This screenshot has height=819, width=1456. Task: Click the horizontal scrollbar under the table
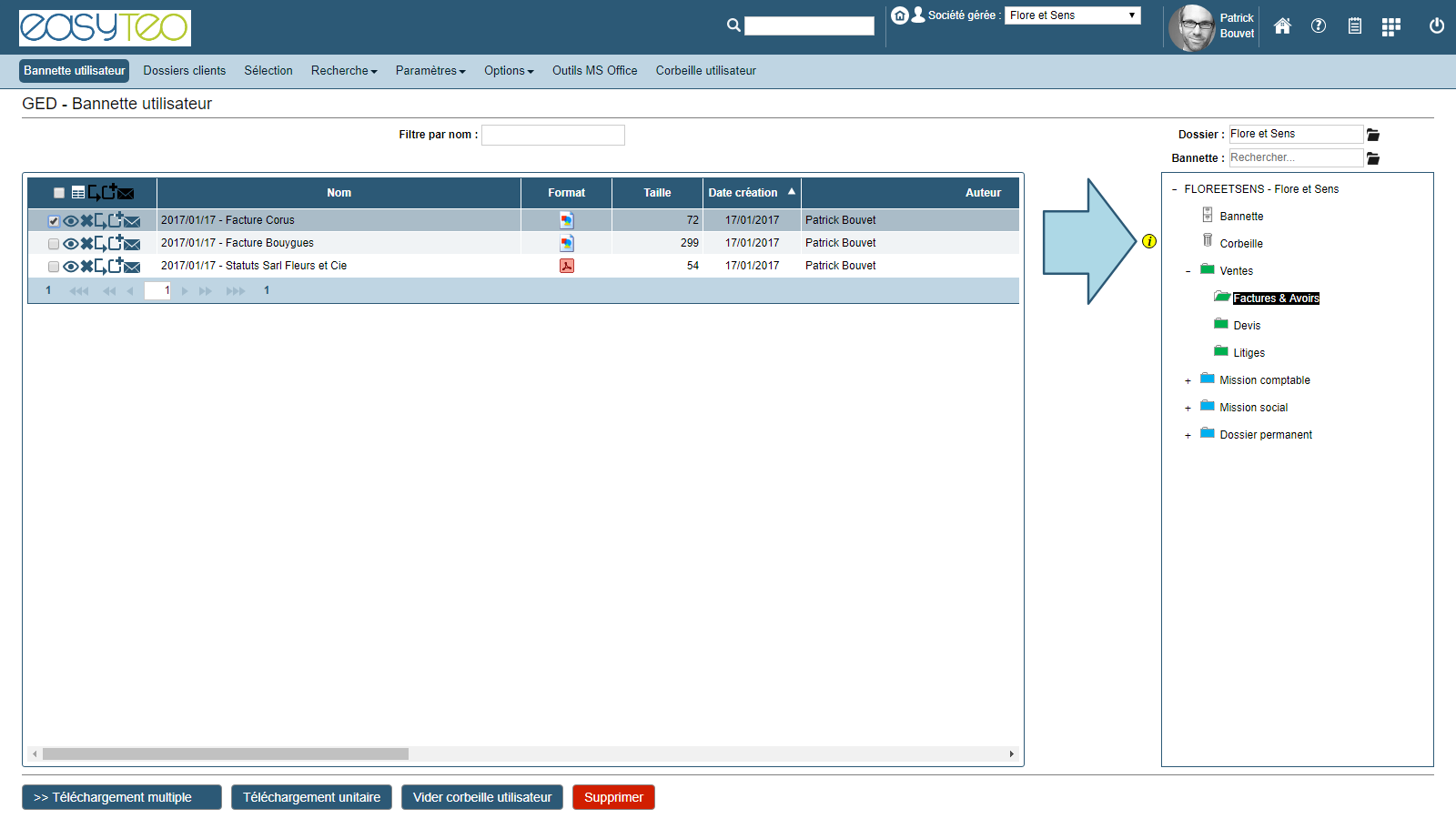(x=226, y=753)
